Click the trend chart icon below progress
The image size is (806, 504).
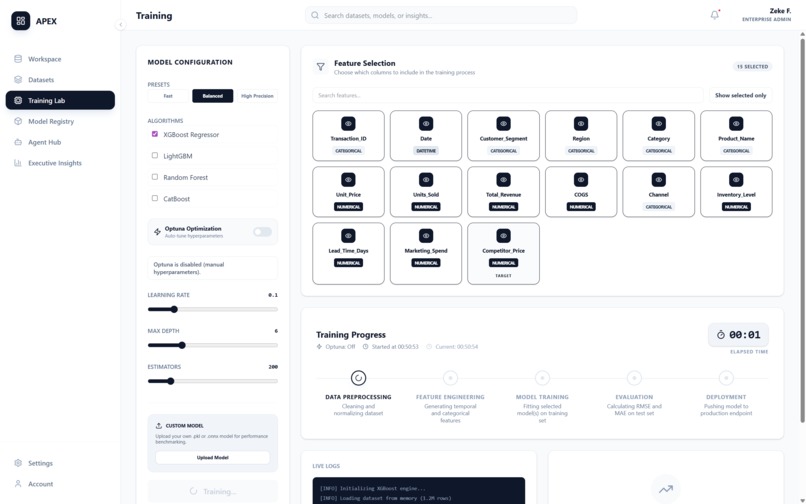tap(666, 489)
